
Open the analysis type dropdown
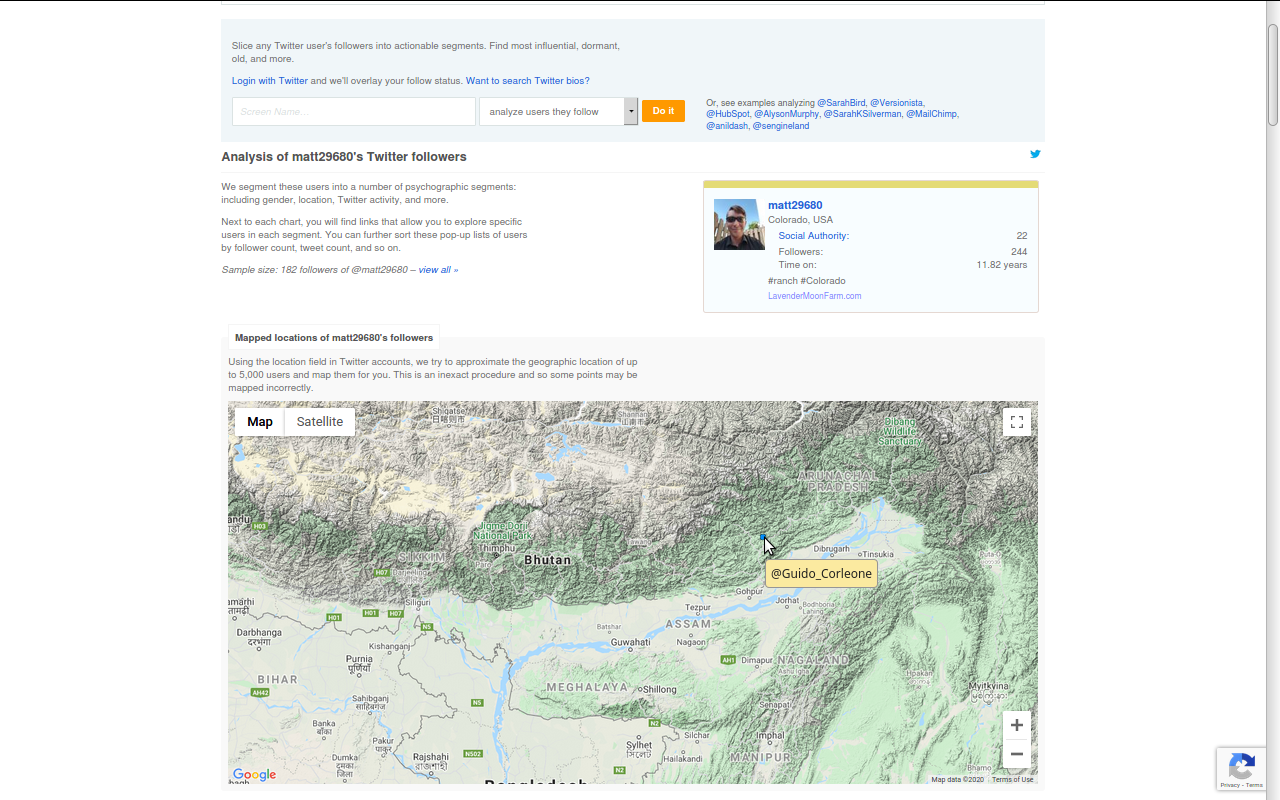(x=558, y=111)
